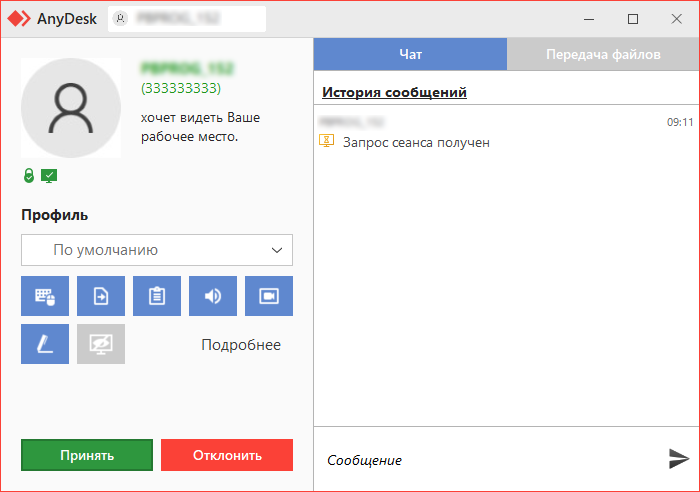
Task: Open the Передача файлов tab
Action: [x=603, y=55]
